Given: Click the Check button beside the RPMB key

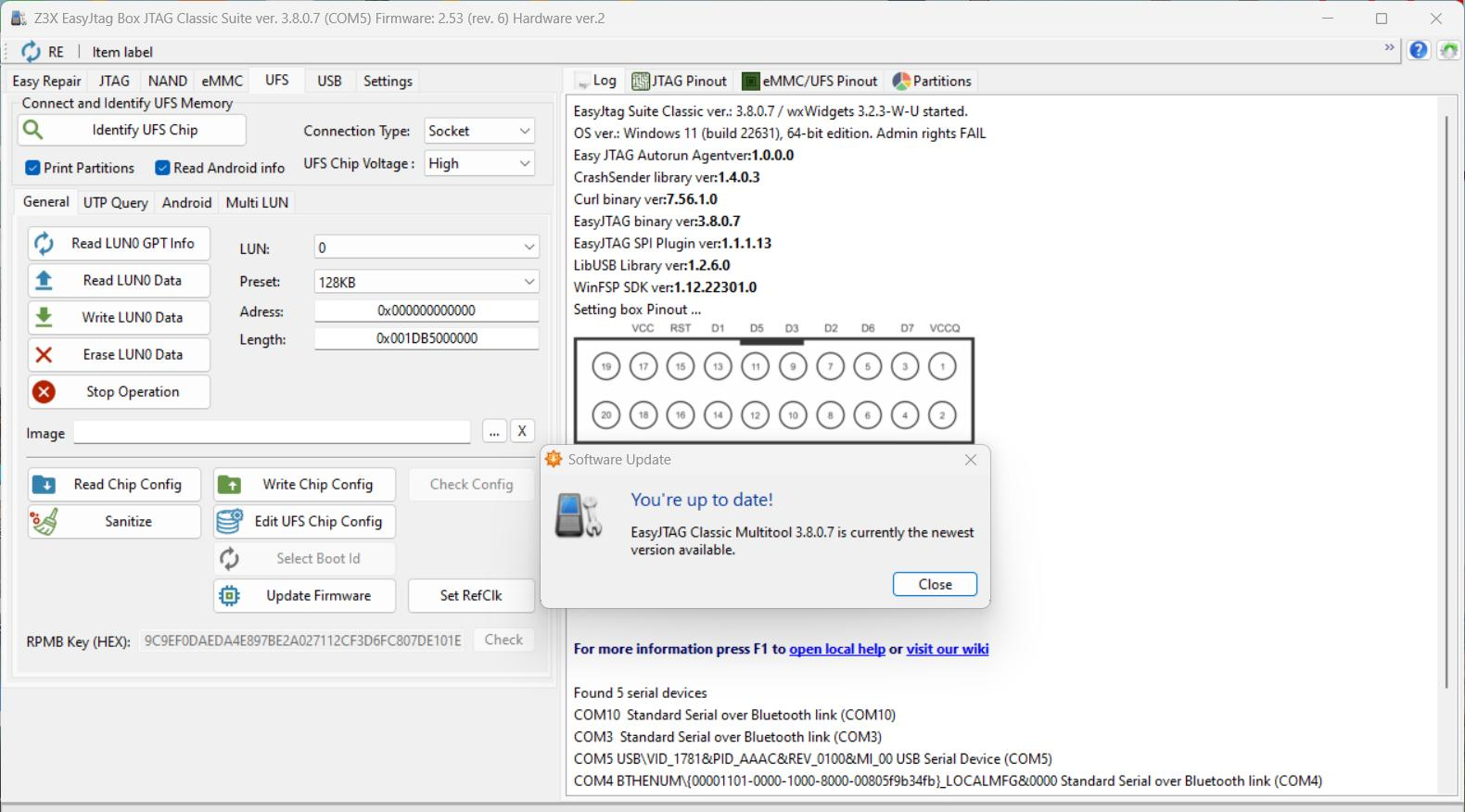Looking at the screenshot, I should point(503,640).
